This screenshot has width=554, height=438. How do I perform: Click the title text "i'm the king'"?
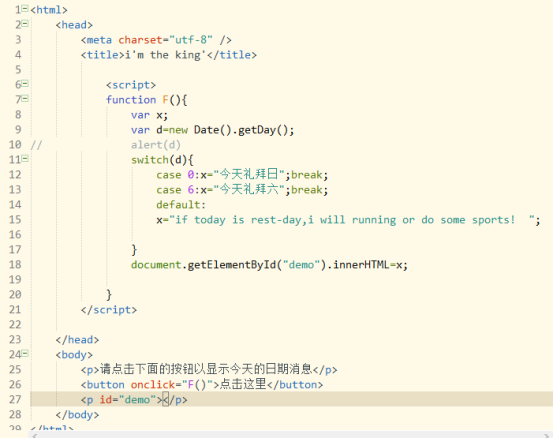166,55
